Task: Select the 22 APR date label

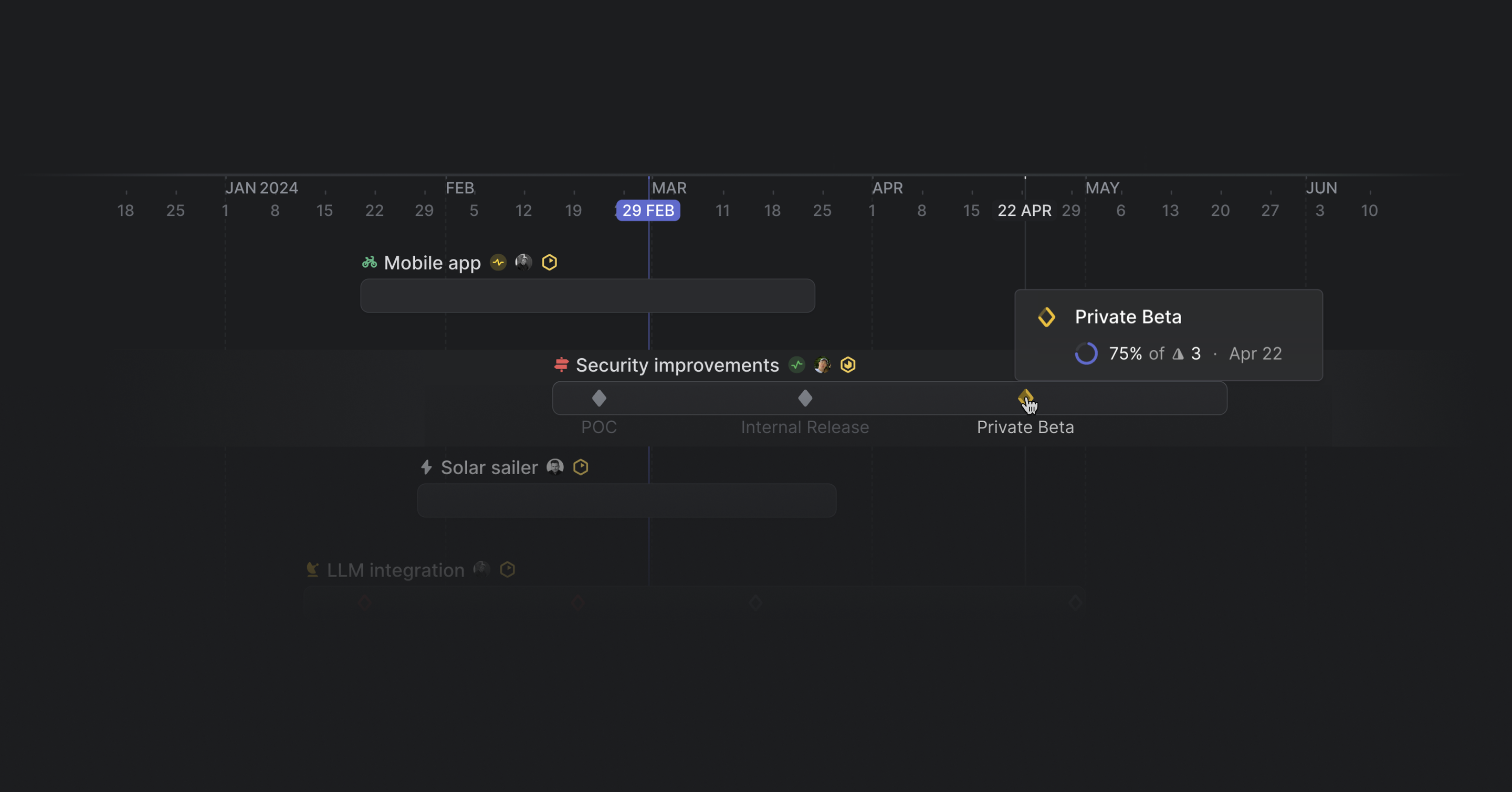Action: coord(1024,210)
